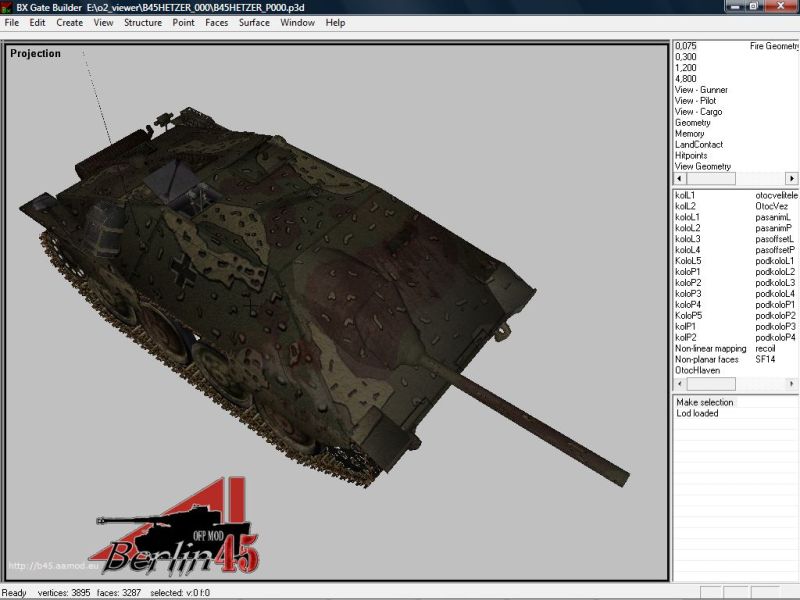This screenshot has width=800, height=600.
Task: Select the KoloP5 named selection
Action: [689, 316]
